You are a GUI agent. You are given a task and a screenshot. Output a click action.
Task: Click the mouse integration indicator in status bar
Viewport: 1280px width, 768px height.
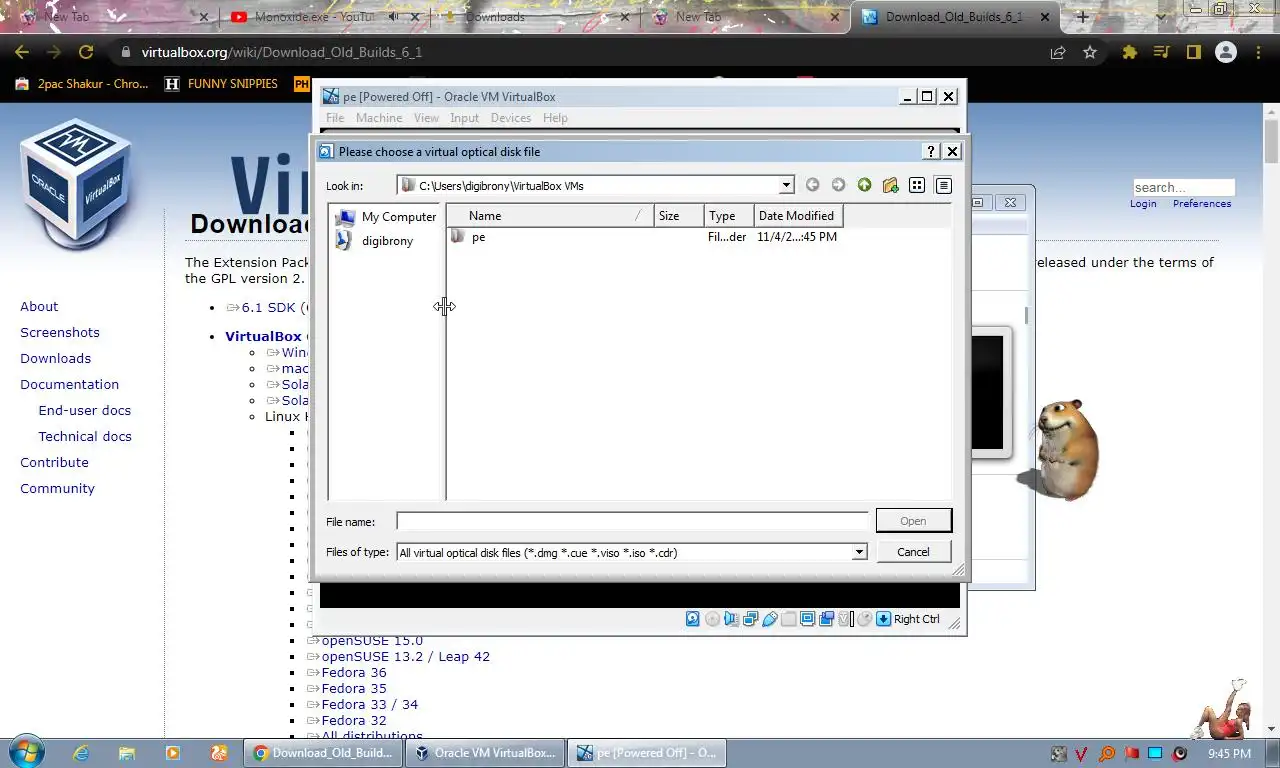(864, 619)
